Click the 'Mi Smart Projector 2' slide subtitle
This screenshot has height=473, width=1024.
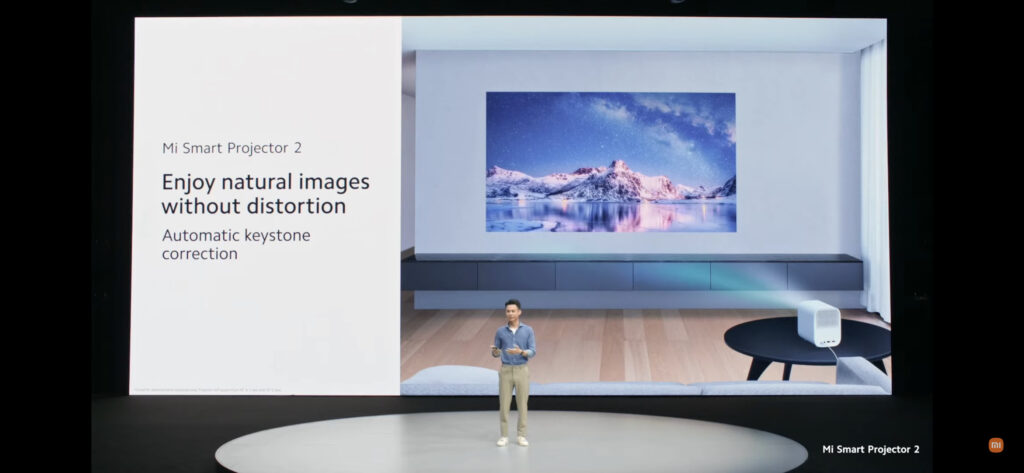point(232,148)
